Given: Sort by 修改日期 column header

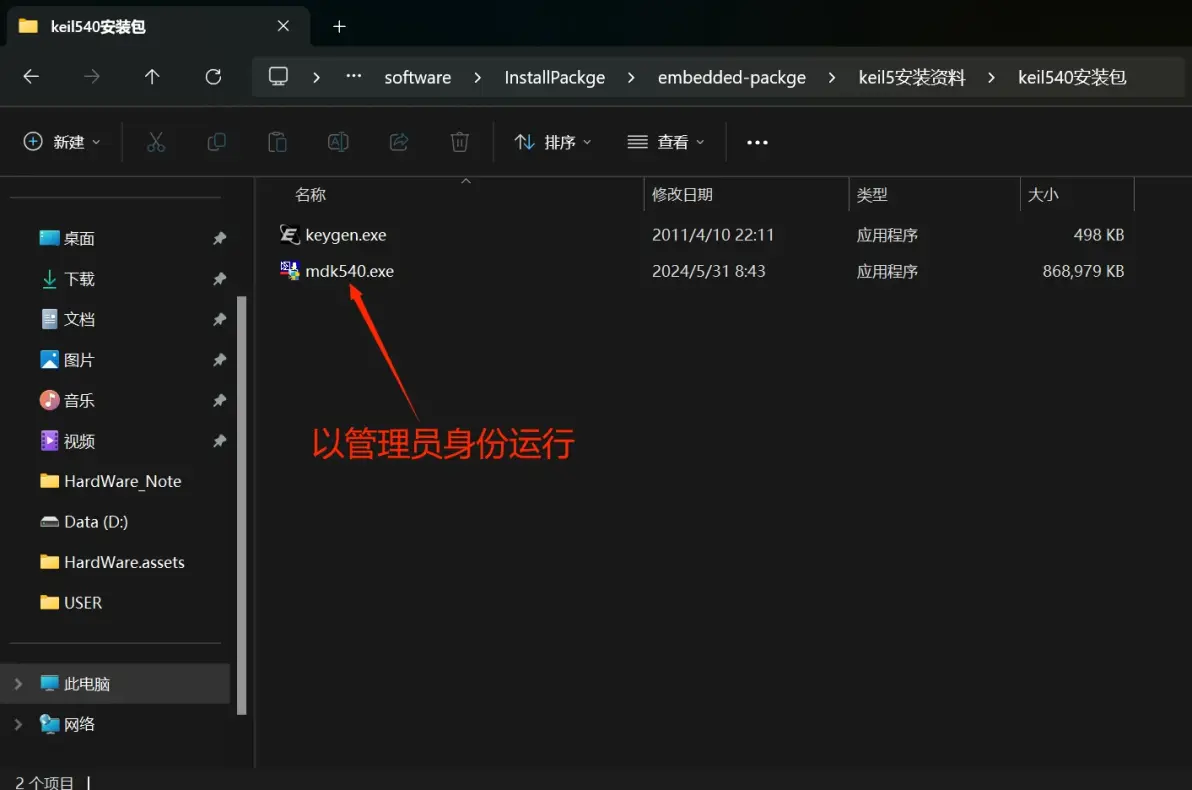Looking at the screenshot, I should click(x=683, y=195).
